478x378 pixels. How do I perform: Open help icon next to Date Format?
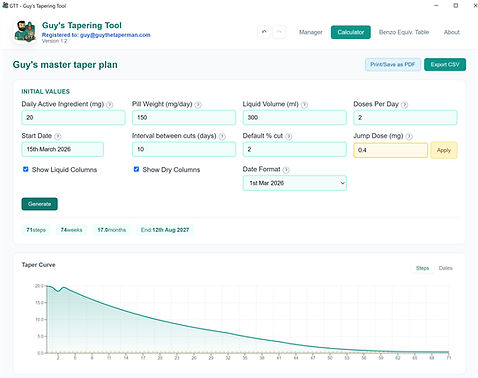[286, 170]
